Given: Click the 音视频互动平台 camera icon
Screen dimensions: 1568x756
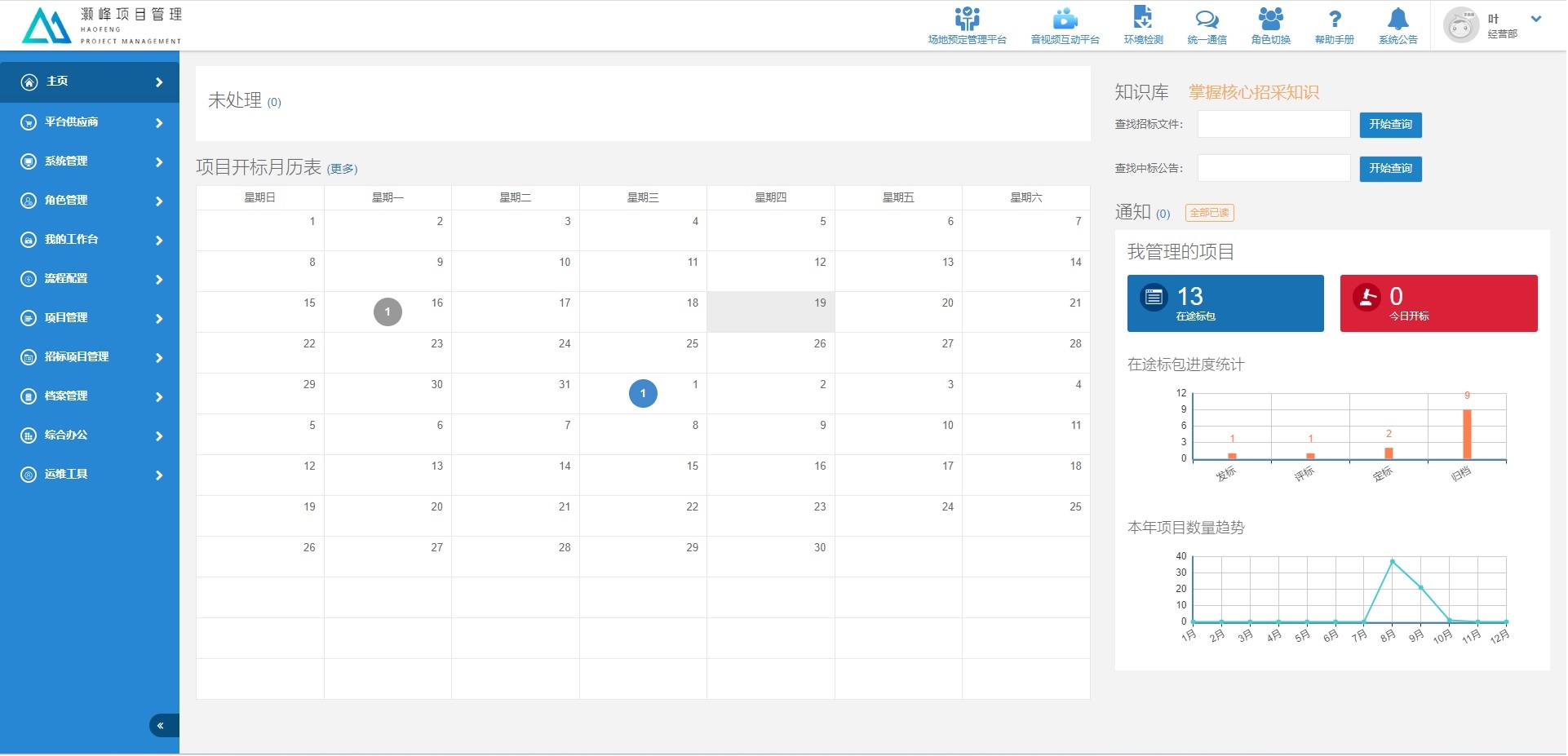Looking at the screenshot, I should pyautogui.click(x=1065, y=20).
